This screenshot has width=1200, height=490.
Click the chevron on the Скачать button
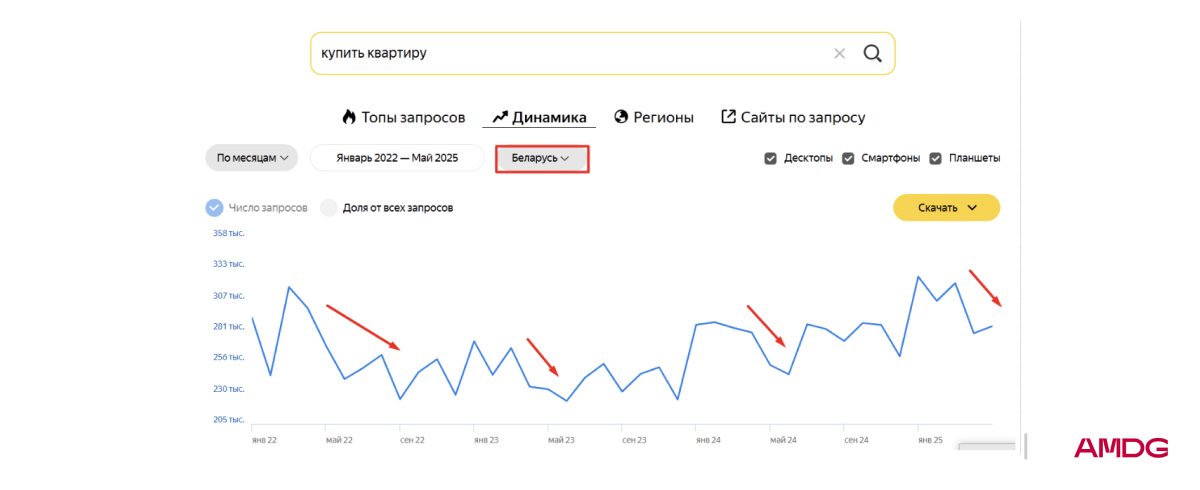(972, 208)
